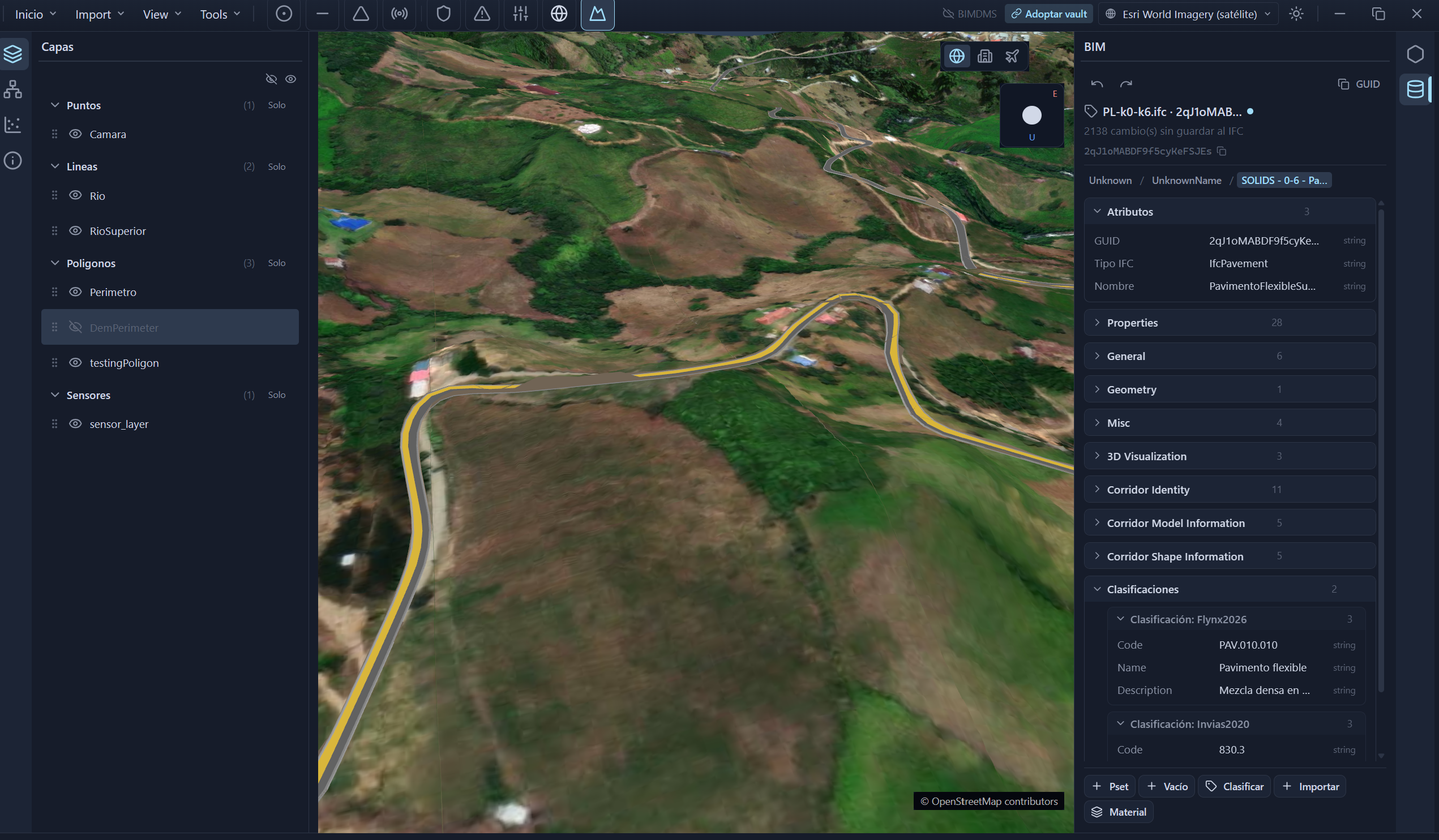Click the warning triangle toolbar icon
Image resolution: width=1439 pixels, height=840 pixels.
pyautogui.click(x=482, y=14)
